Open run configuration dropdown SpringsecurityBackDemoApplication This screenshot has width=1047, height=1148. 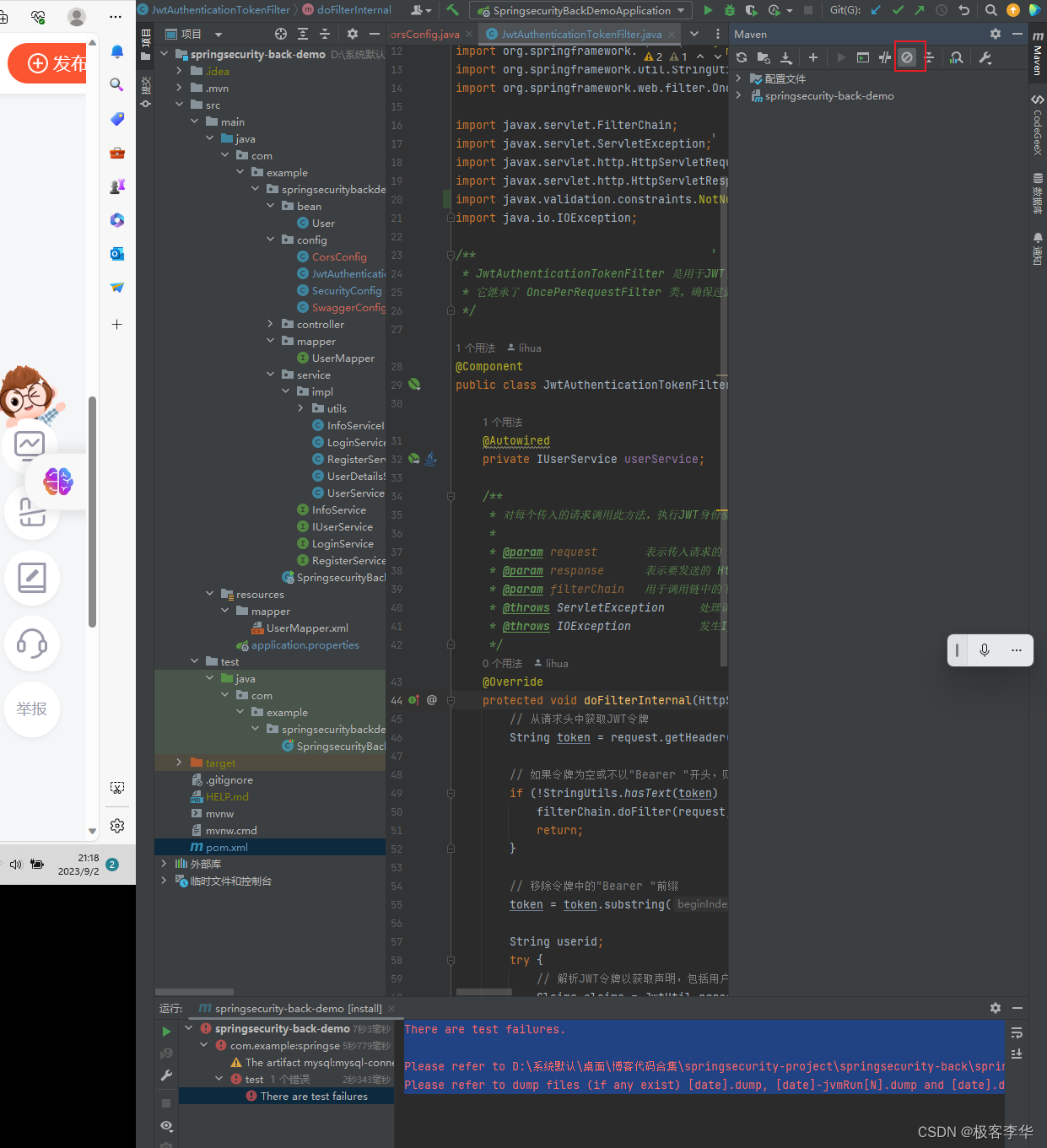[x=581, y=10]
